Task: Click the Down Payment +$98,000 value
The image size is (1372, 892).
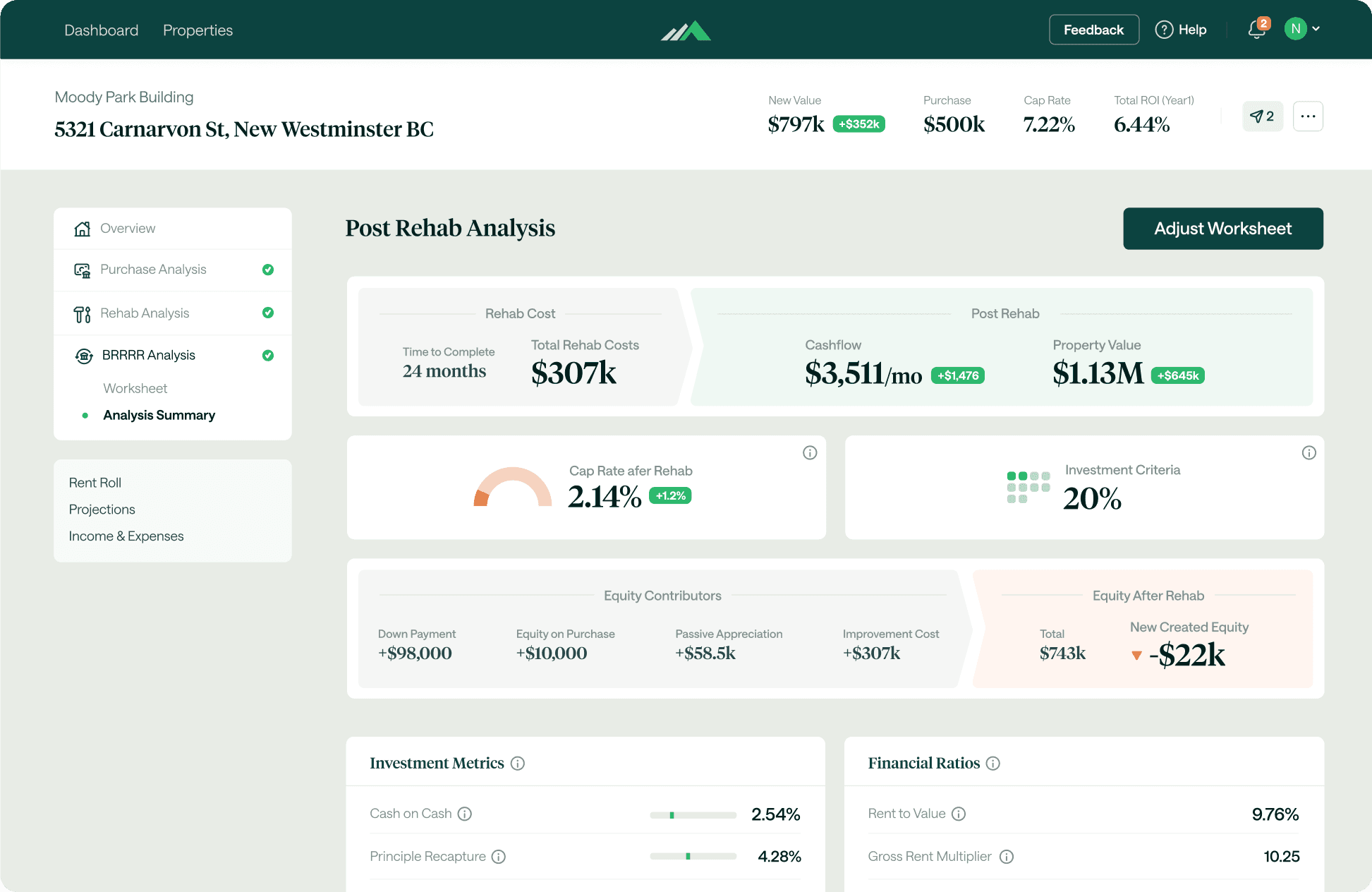Action: [x=415, y=653]
